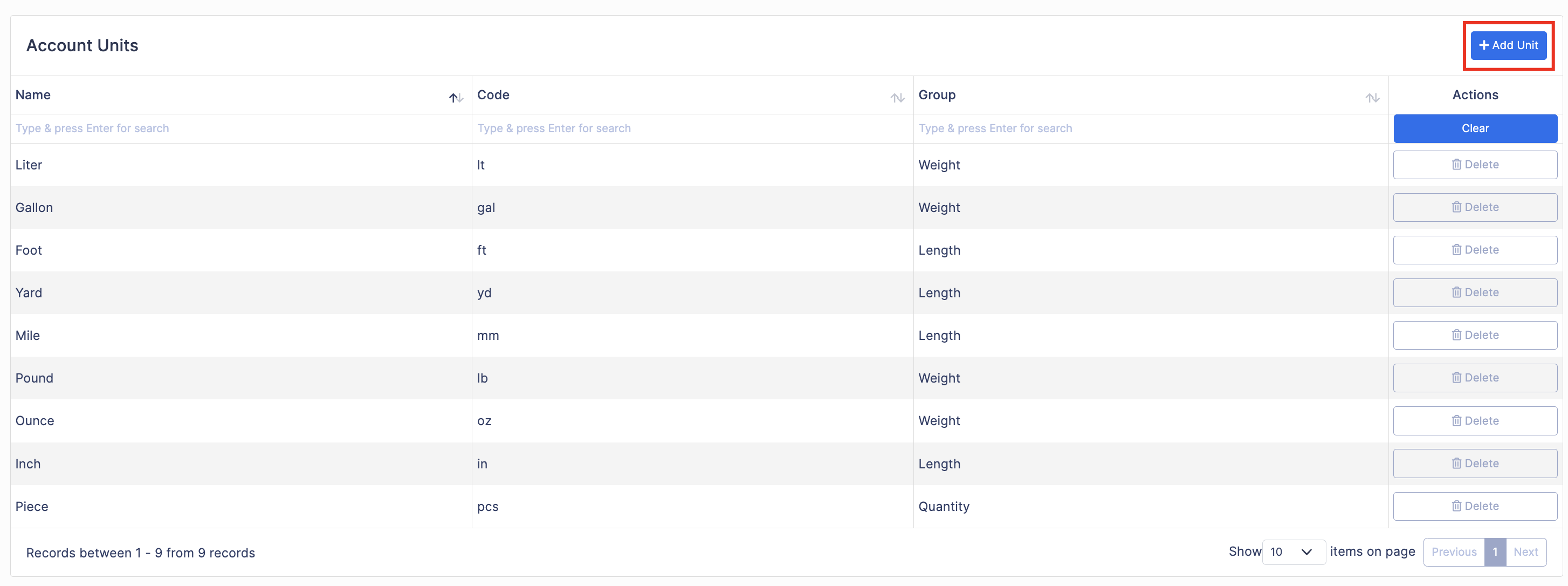Click the 'yd' code cell
This screenshot has width=1568, height=586.
click(x=693, y=293)
